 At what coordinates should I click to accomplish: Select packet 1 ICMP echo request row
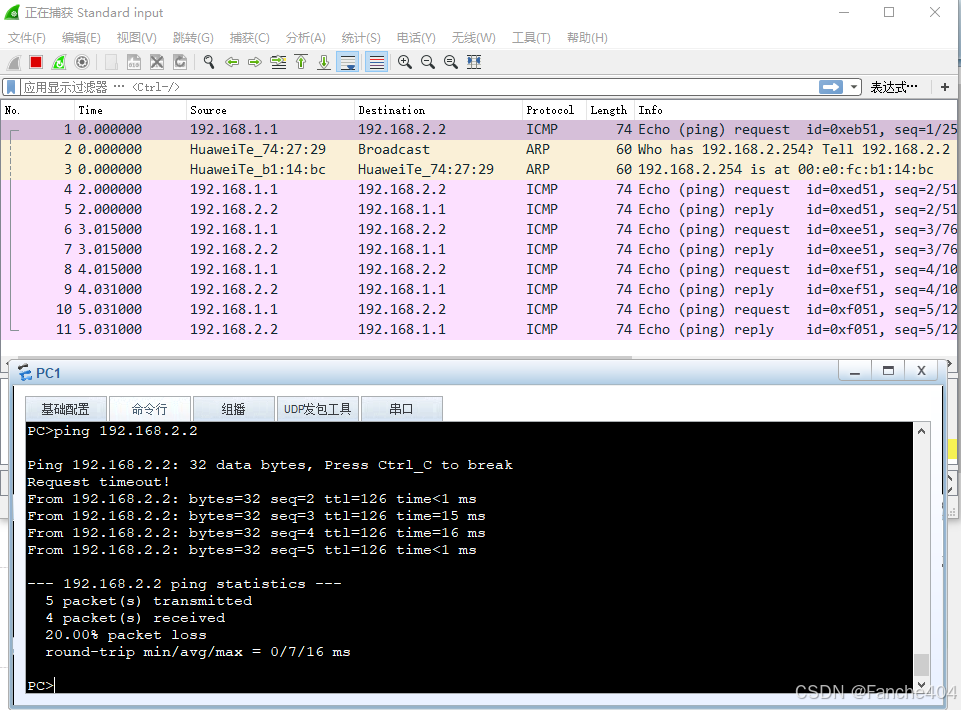[x=479, y=129]
